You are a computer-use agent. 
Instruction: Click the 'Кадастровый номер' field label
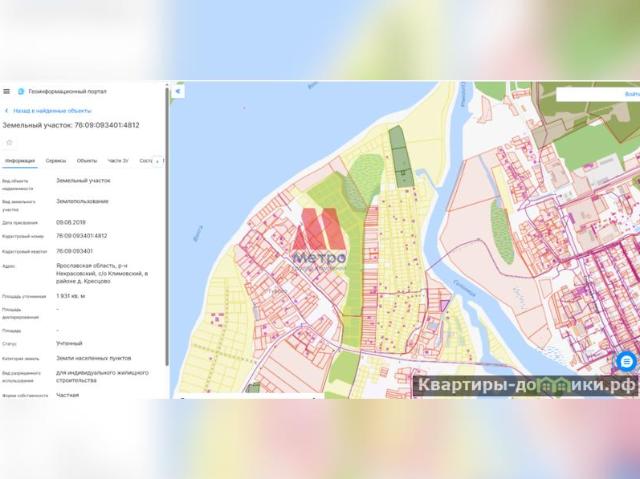click(x=23, y=236)
